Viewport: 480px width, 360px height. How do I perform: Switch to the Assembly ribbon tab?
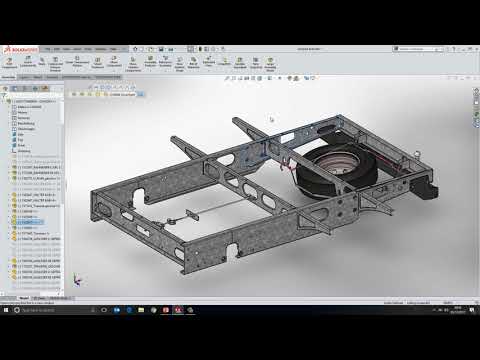point(9,77)
